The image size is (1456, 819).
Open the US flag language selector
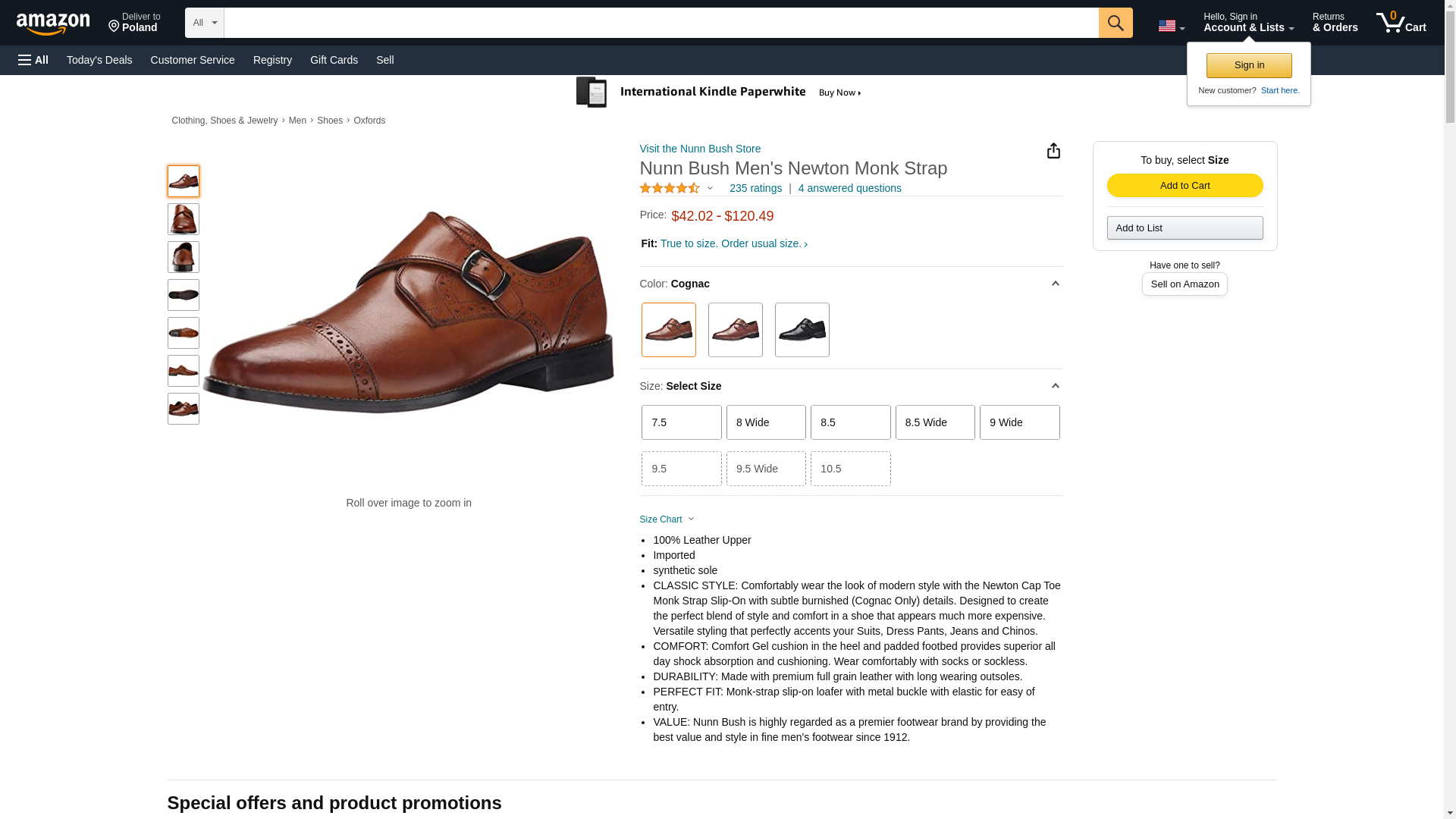(x=1171, y=26)
